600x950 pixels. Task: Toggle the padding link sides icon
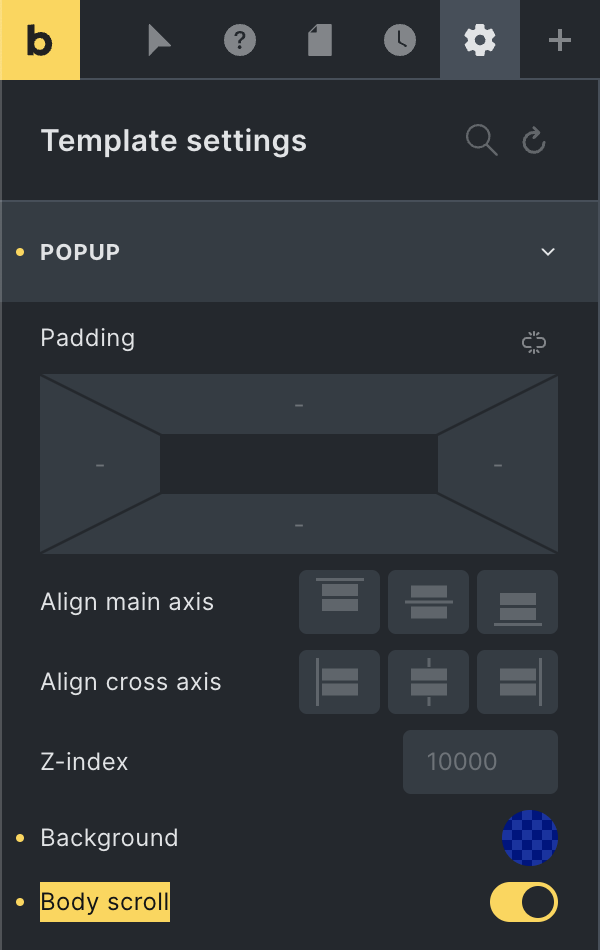tap(534, 342)
